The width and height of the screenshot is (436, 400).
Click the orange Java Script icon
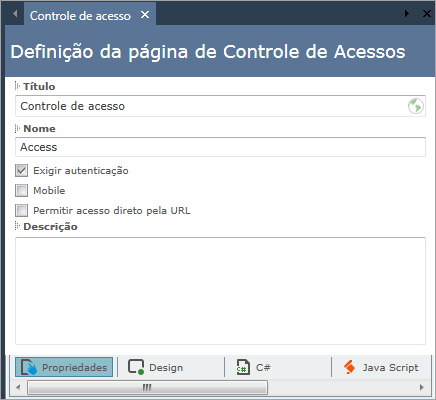[350, 367]
